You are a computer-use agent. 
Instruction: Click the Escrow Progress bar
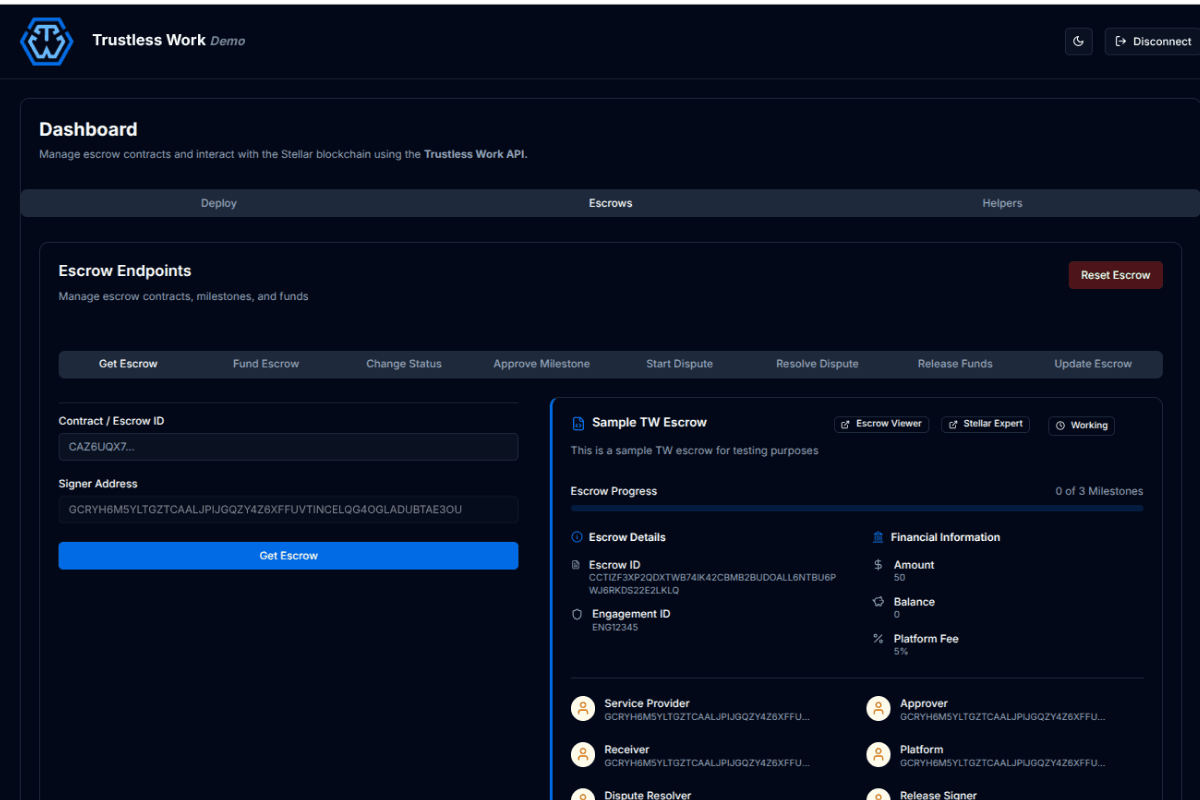click(856, 508)
